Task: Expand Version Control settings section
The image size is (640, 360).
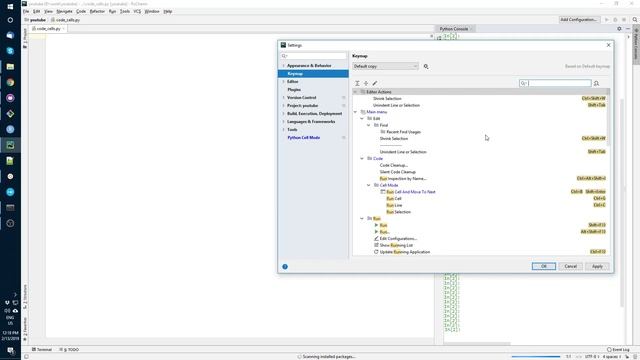Action: point(284,98)
